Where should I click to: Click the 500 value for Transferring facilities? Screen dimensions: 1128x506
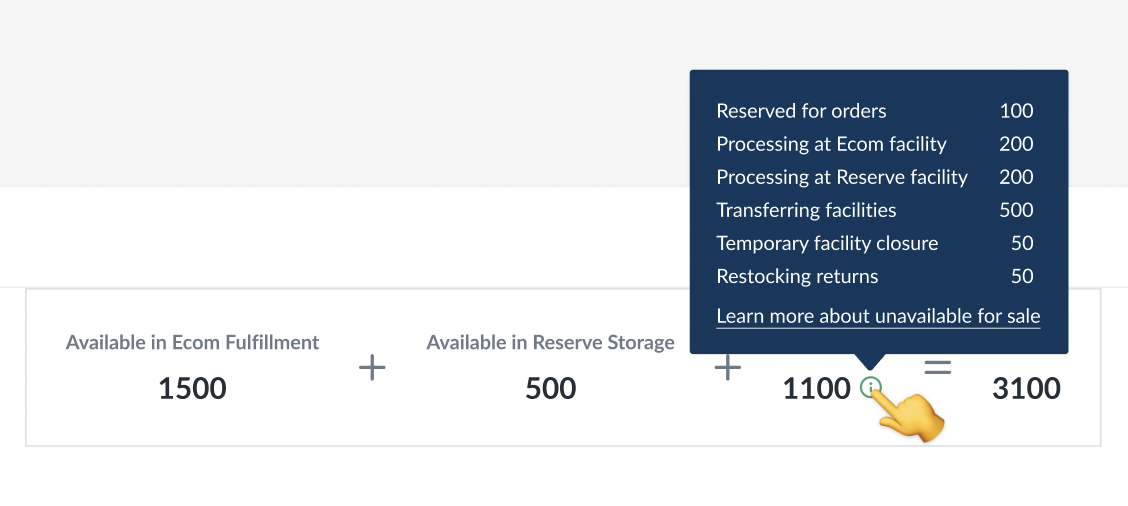1016,210
